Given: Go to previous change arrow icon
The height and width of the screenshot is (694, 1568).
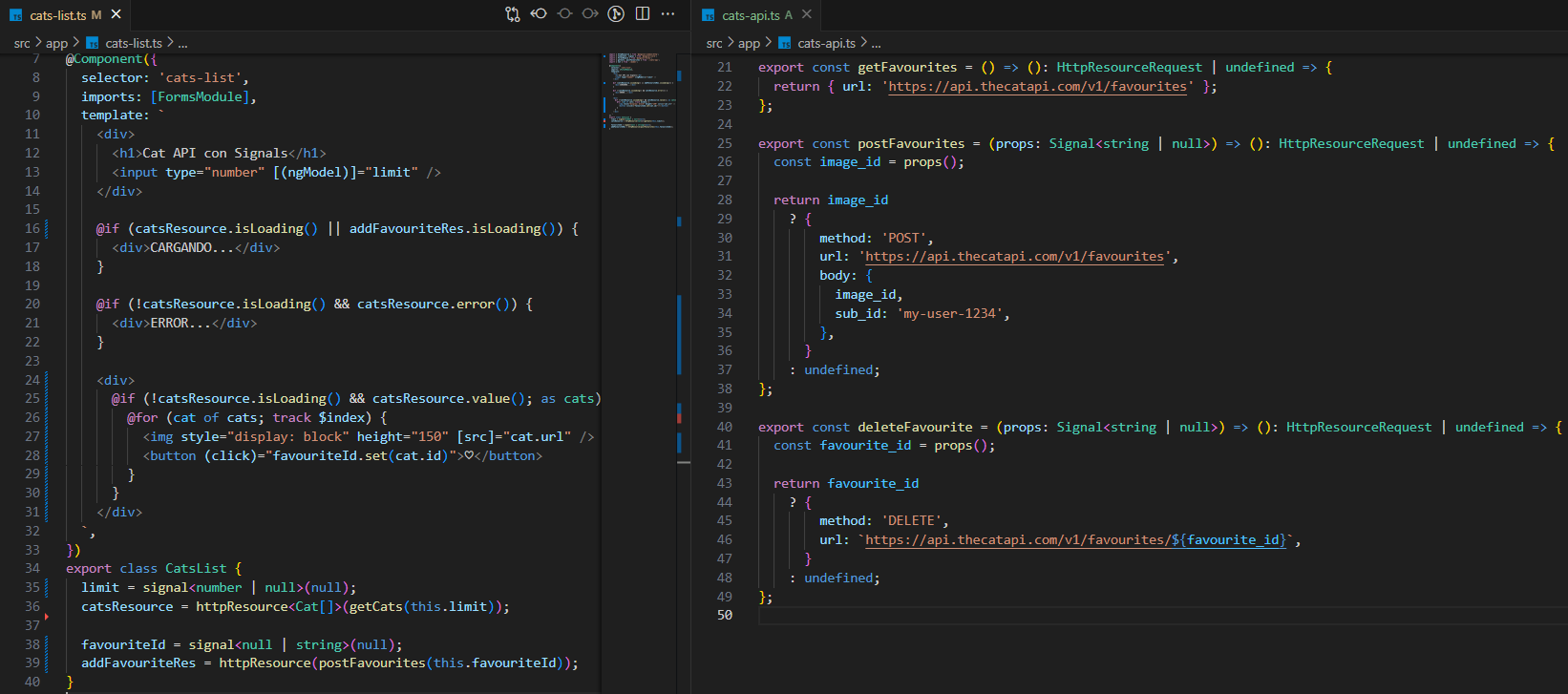Looking at the screenshot, I should pos(539,14).
